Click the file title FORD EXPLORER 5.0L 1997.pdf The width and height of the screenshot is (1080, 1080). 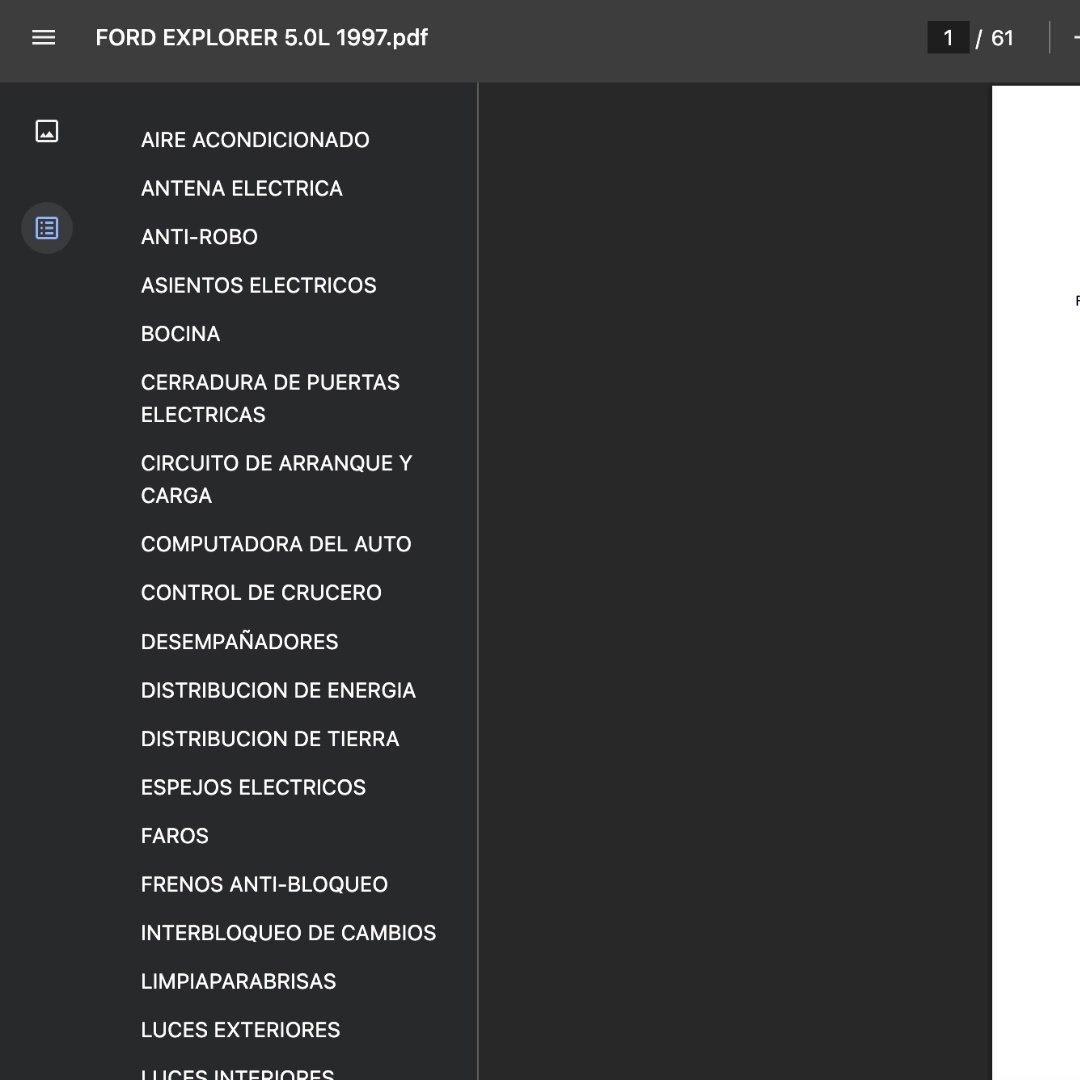[x=262, y=38]
